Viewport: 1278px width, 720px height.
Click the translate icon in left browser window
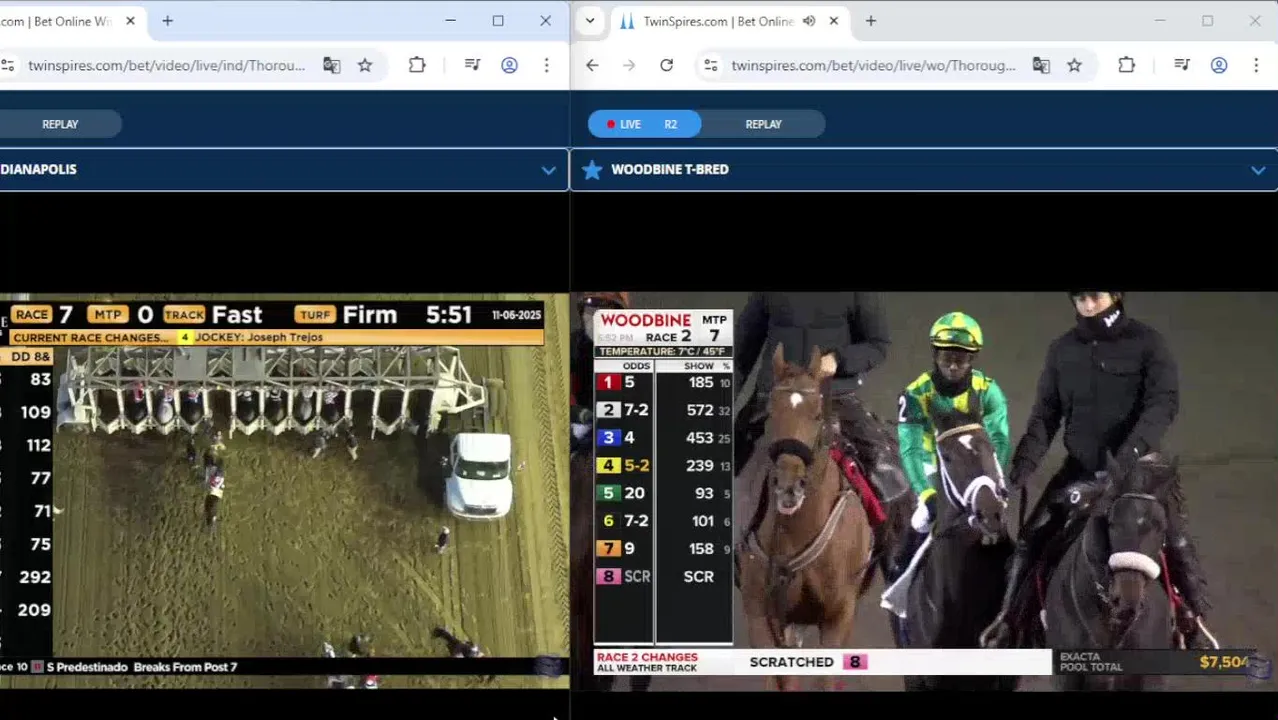pyautogui.click(x=332, y=65)
